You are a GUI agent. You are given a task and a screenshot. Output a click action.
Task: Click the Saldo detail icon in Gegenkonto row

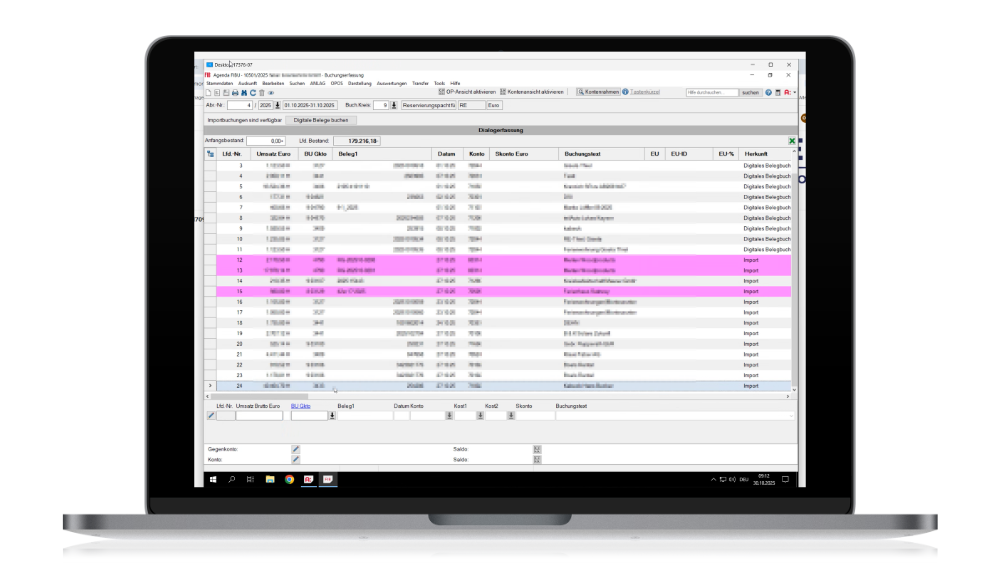point(537,449)
